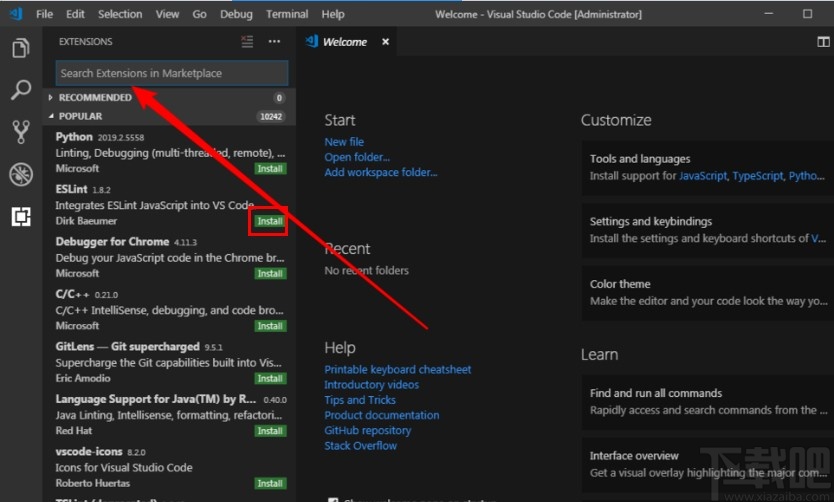
Task: Clear extensions input with filter icon
Action: click(x=247, y=41)
